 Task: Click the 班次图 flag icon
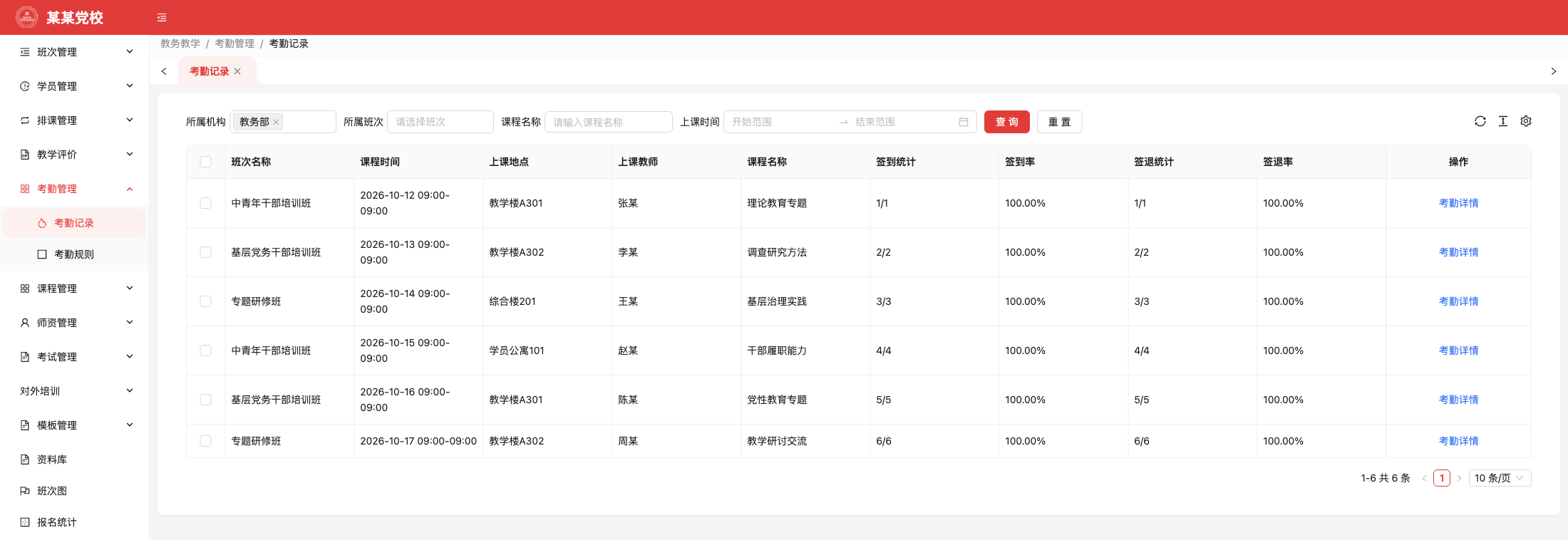[x=25, y=491]
